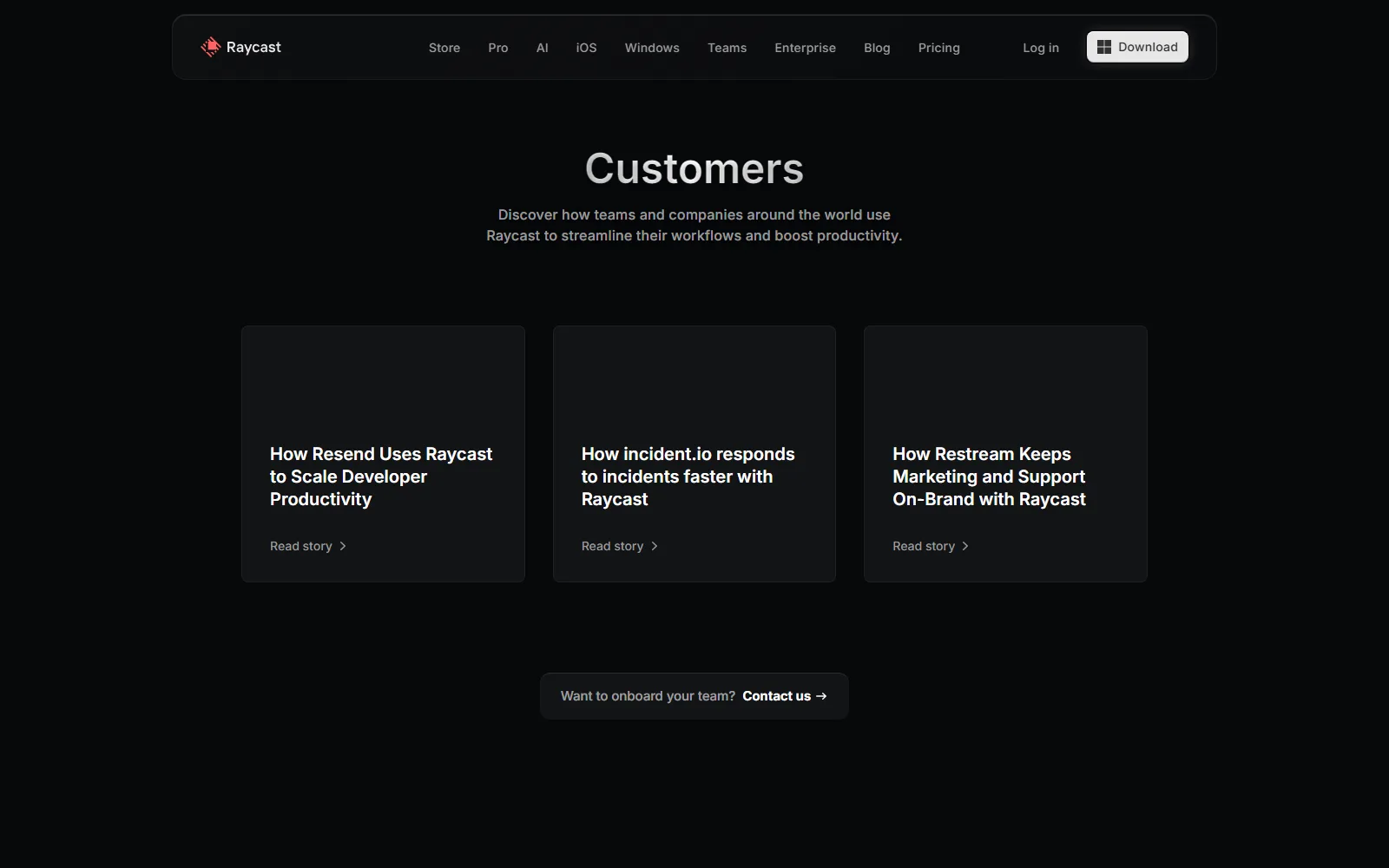View the Pricing page
Image resolution: width=1389 pixels, height=868 pixels.
(939, 48)
